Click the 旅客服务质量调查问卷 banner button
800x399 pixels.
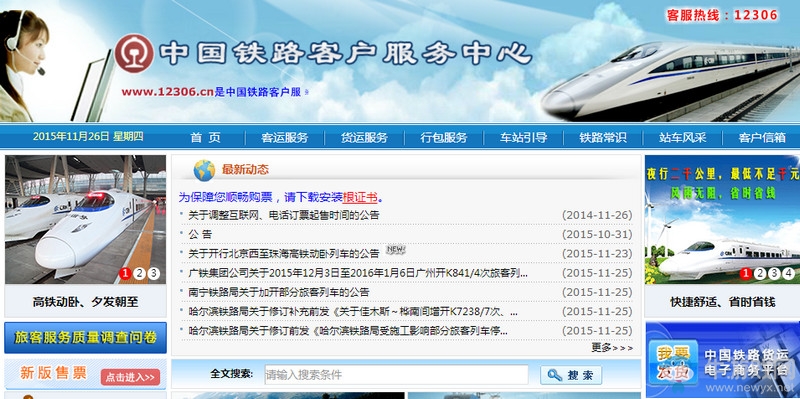pos(85,338)
